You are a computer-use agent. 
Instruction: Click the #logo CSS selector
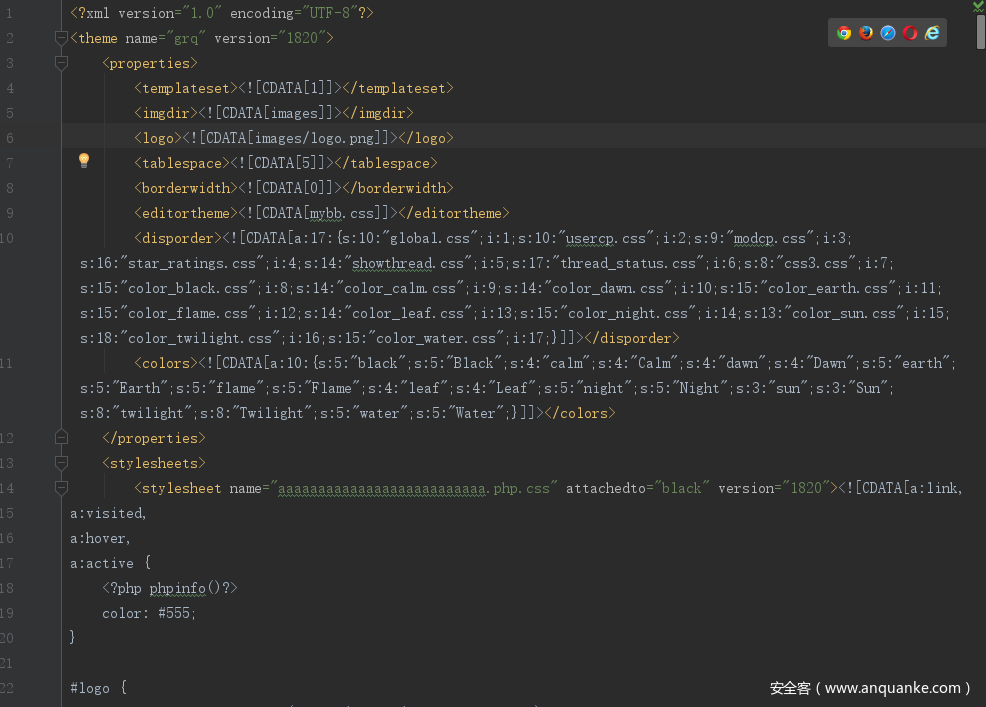pos(90,688)
